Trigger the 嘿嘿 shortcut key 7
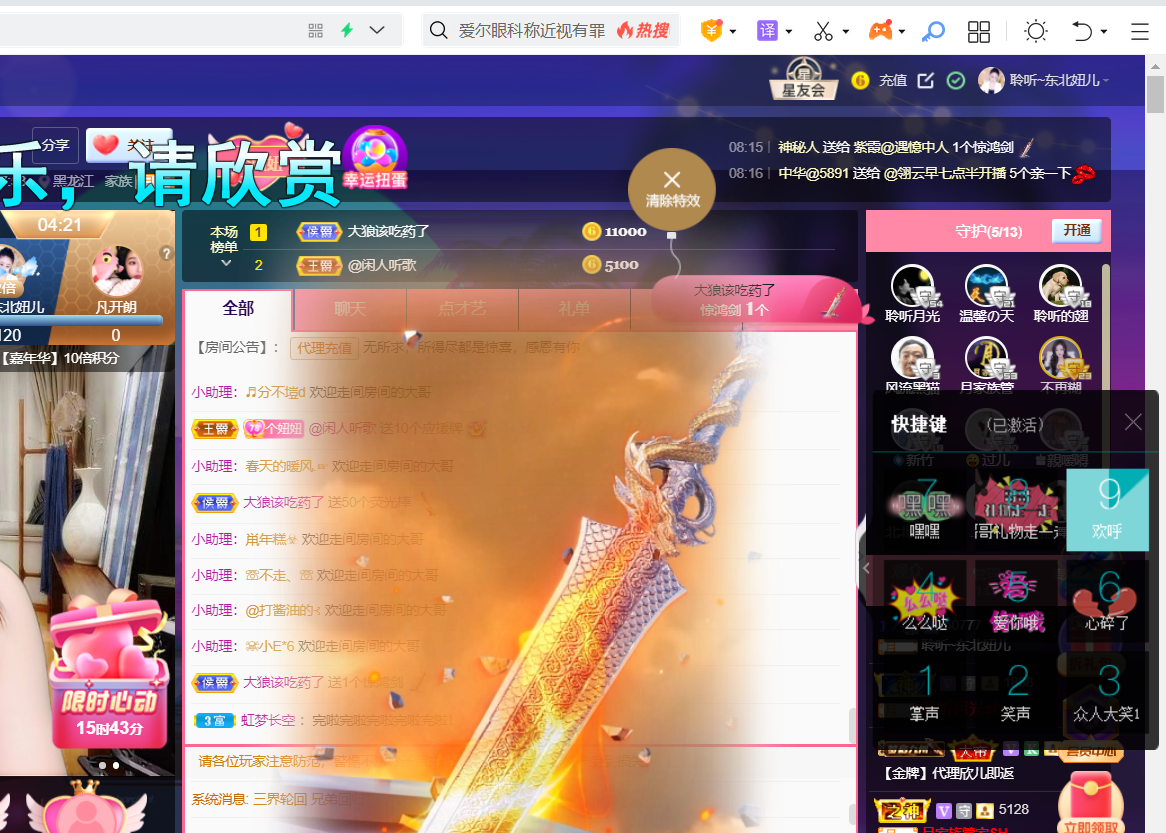The width and height of the screenshot is (1166, 833). (924, 509)
